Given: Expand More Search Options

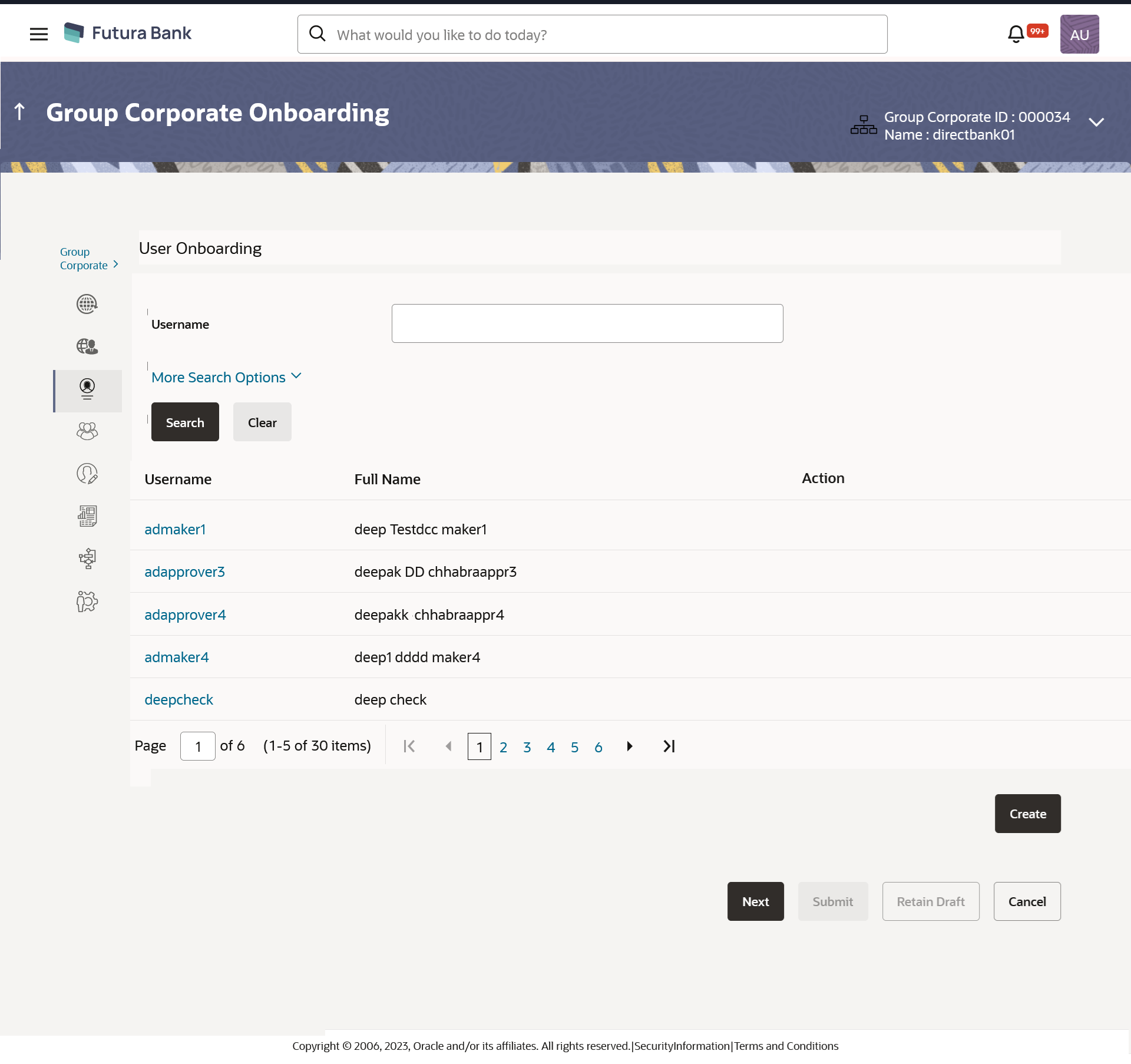Looking at the screenshot, I should pyautogui.click(x=226, y=377).
